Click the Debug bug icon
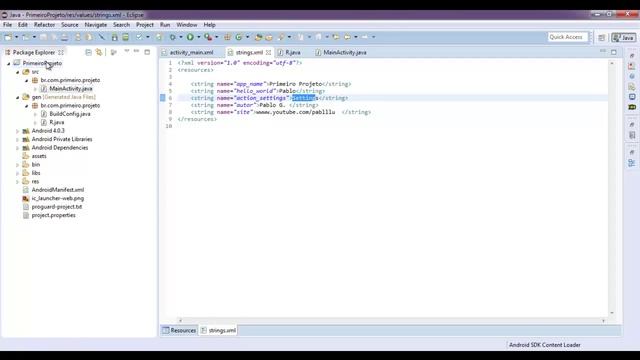This screenshot has height=360, width=640. click(173, 37)
